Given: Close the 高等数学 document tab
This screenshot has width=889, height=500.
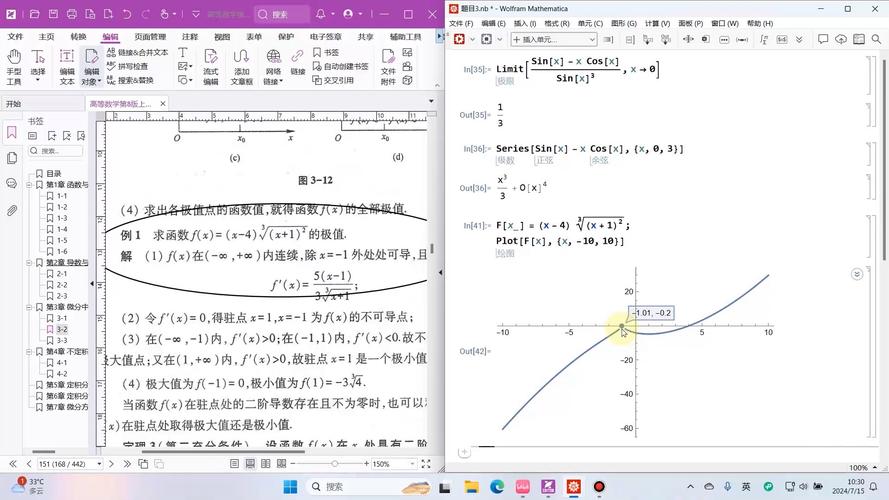Looking at the screenshot, I should click(163, 104).
